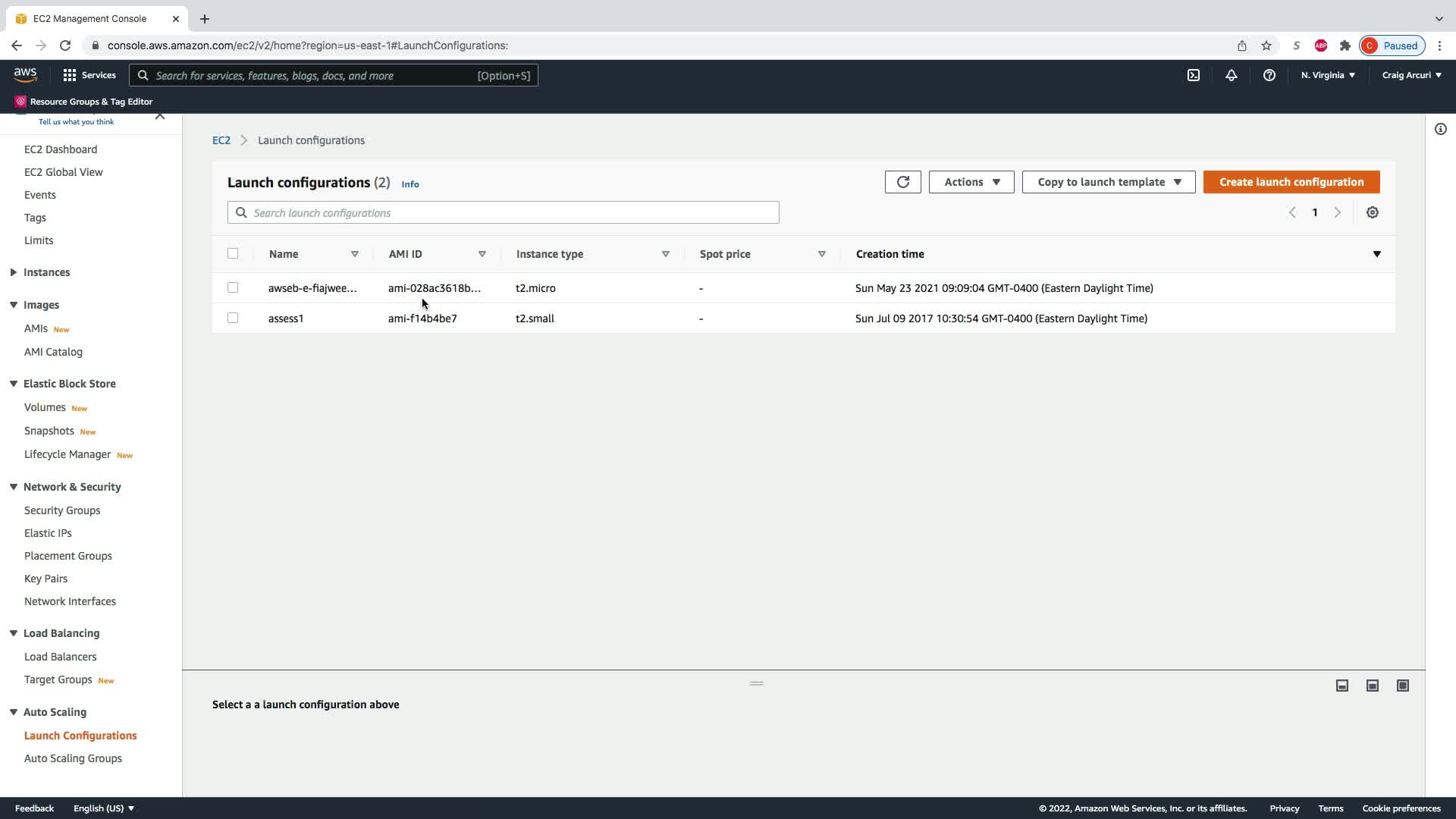Expand the Instances sidebar section
The height and width of the screenshot is (819, 1456).
pos(46,272)
